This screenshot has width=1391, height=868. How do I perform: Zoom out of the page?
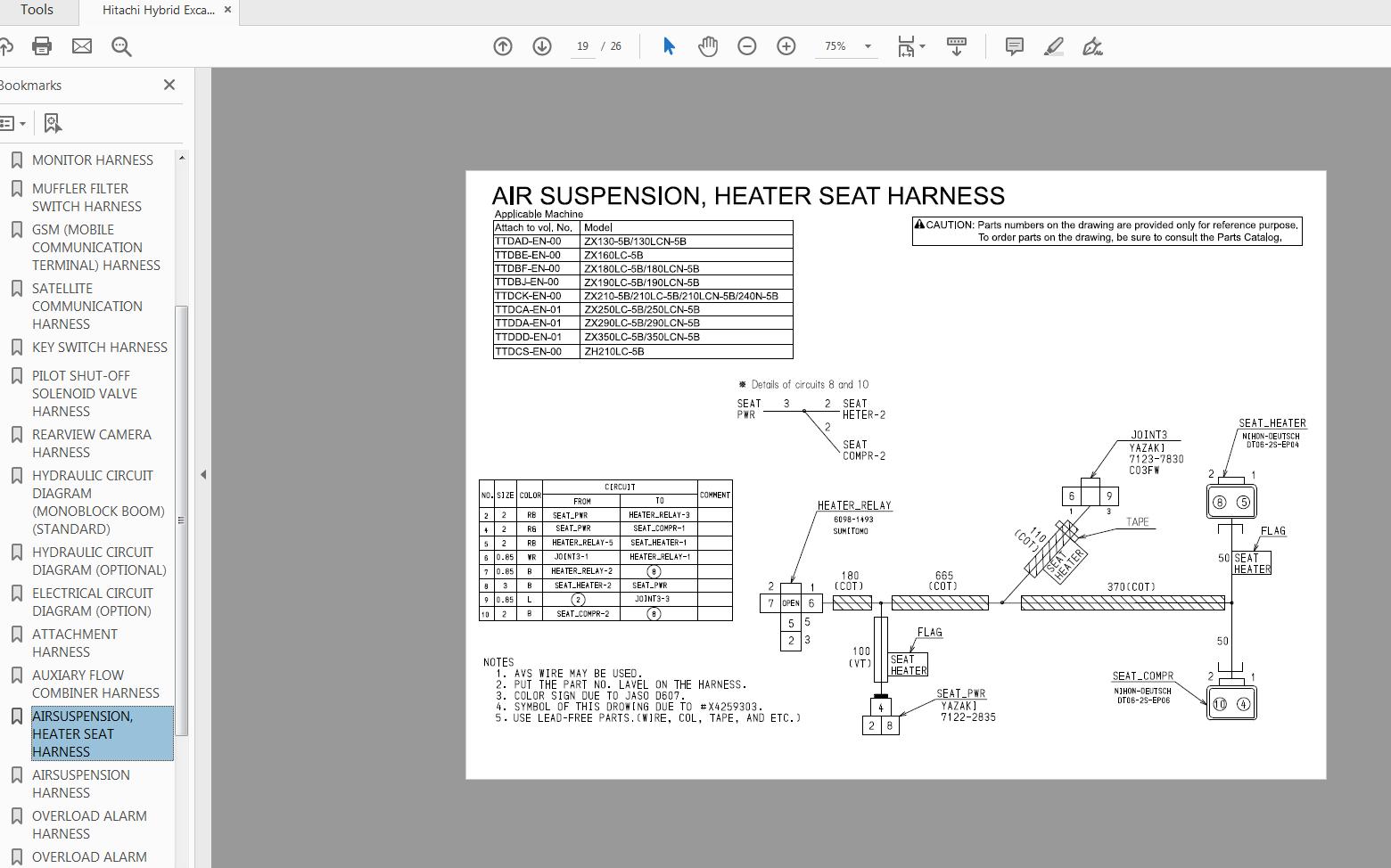tap(747, 45)
